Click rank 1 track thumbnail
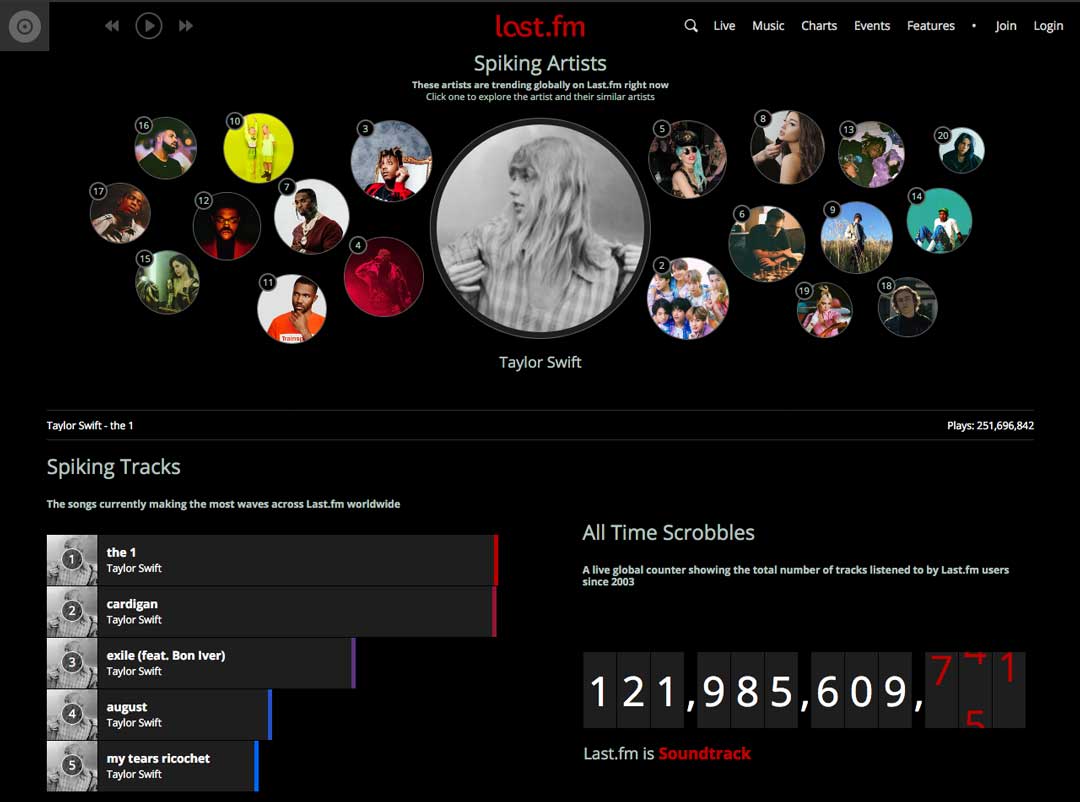The height and width of the screenshot is (802, 1080). pyautogui.click(x=72, y=560)
